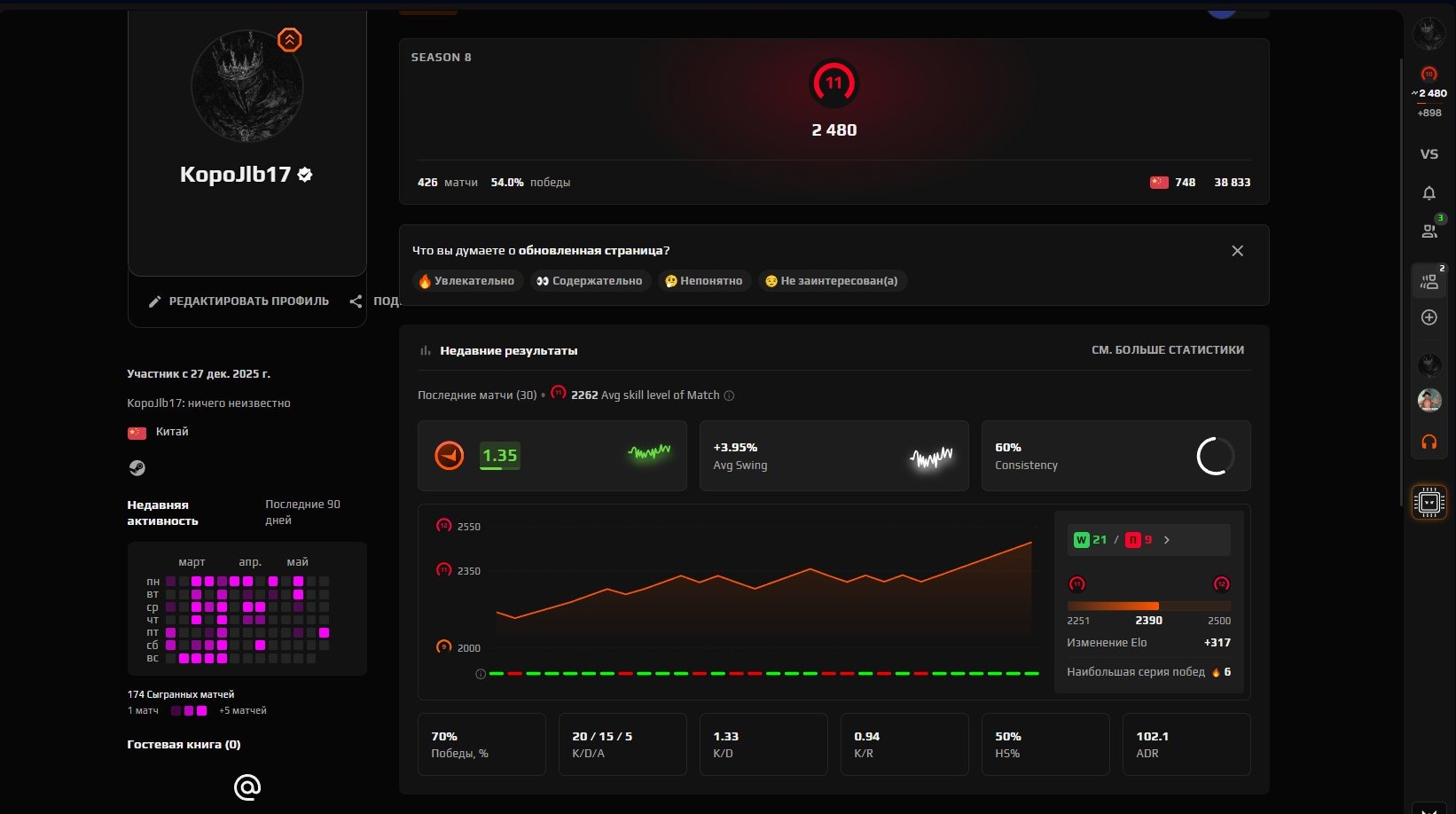Click the share profile icon
The width and height of the screenshot is (1456, 814).
point(356,301)
